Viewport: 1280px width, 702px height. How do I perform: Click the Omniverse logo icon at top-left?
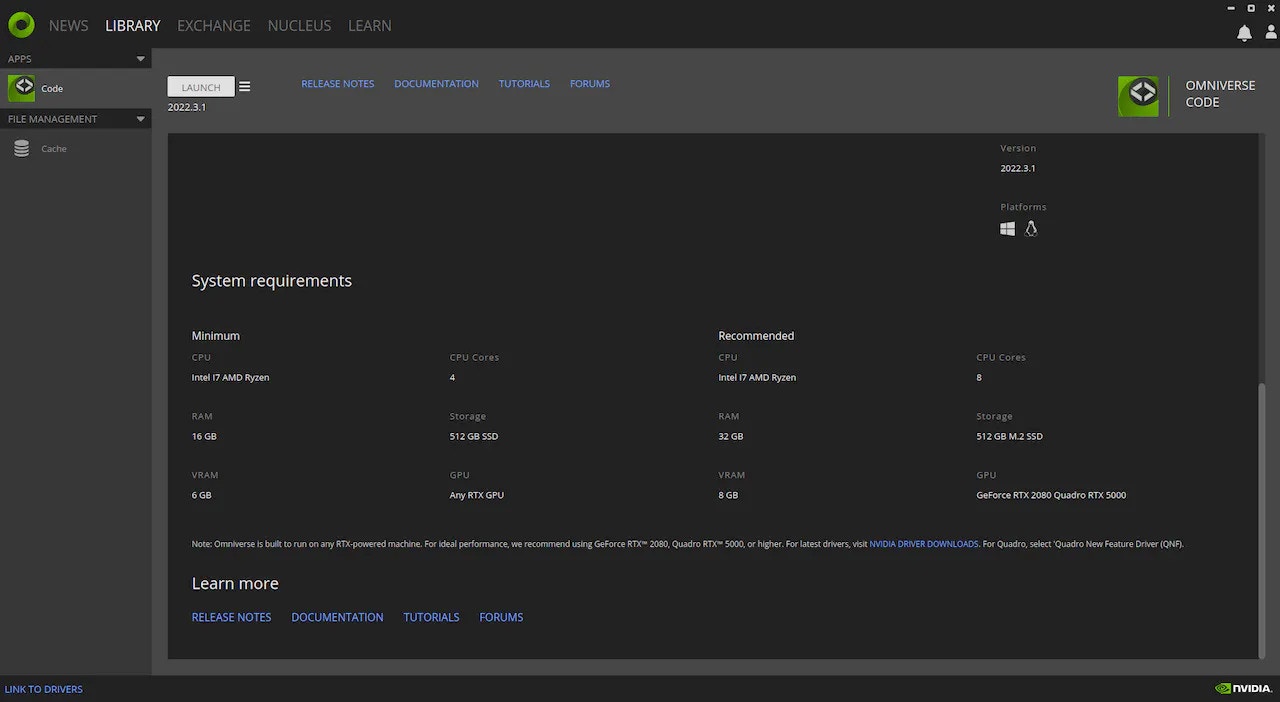pos(21,25)
